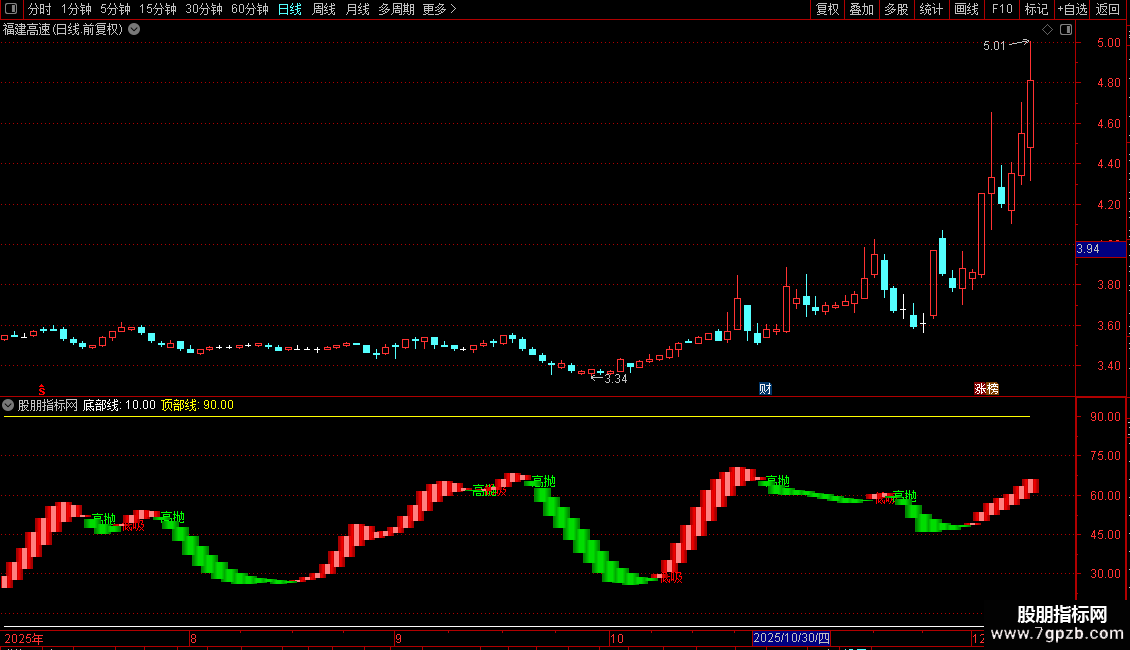Select the 30分钟 period tab
This screenshot has width=1130, height=650.
[203, 9]
